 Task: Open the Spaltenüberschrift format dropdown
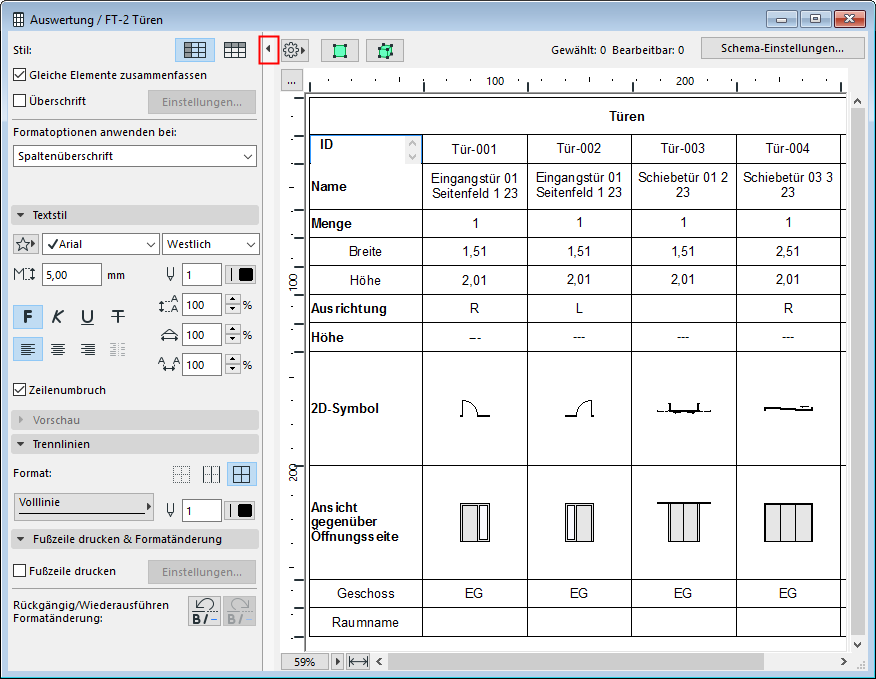135,156
